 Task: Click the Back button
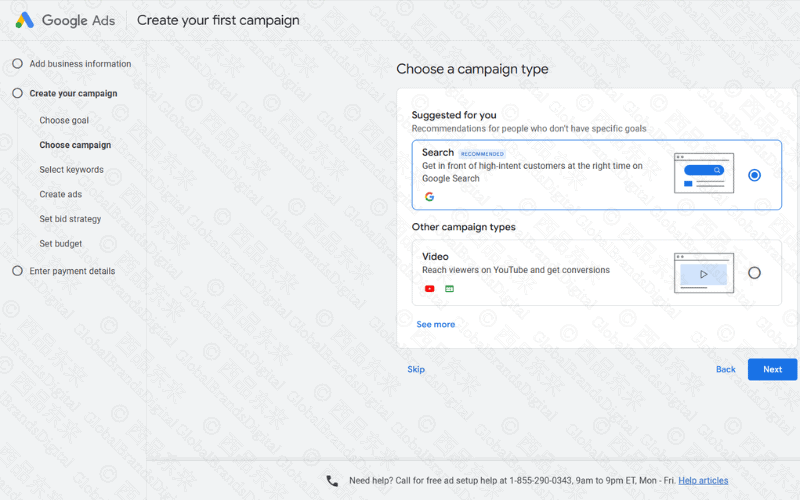coord(725,369)
